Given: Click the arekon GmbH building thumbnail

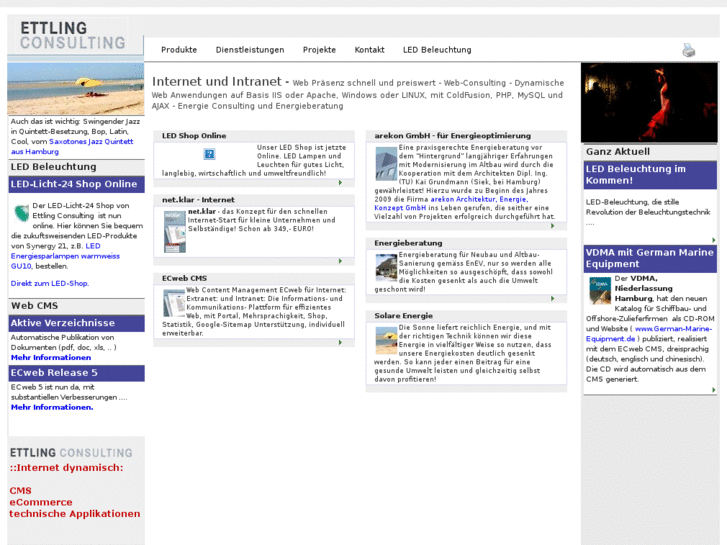Looking at the screenshot, I should (x=386, y=164).
